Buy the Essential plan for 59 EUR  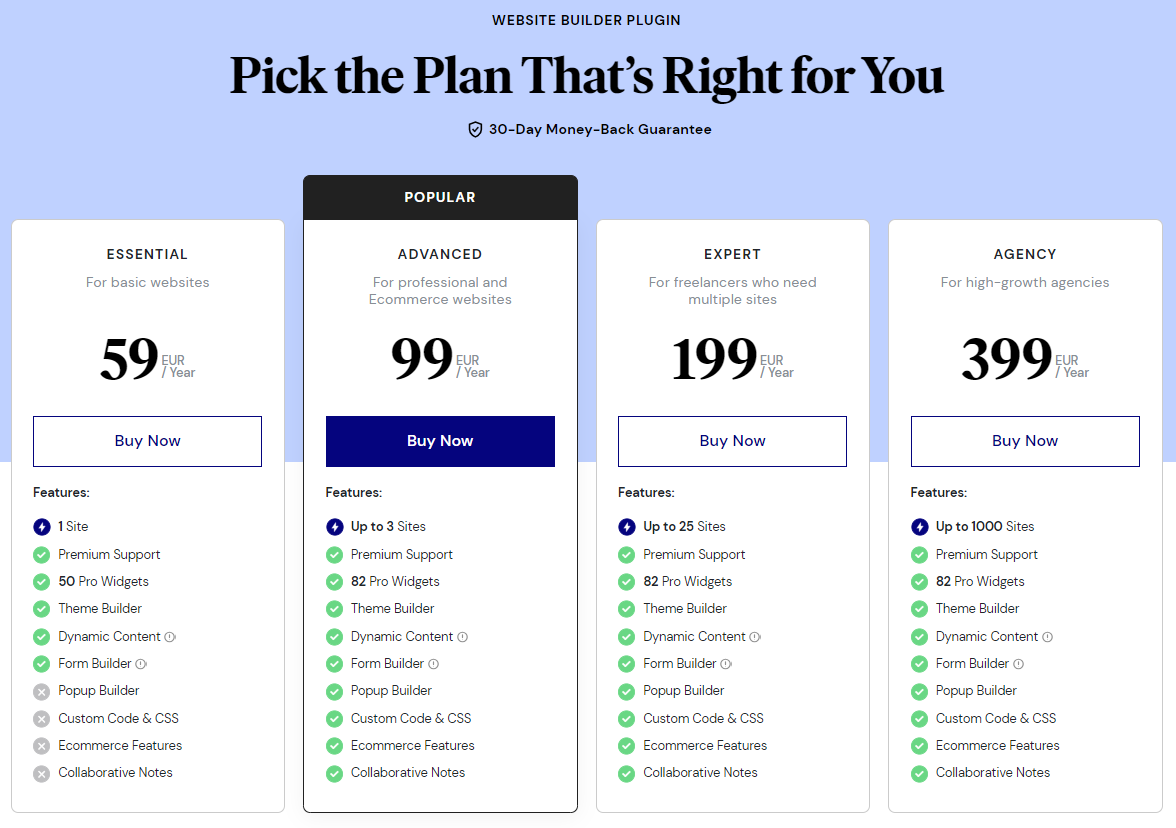pos(147,441)
